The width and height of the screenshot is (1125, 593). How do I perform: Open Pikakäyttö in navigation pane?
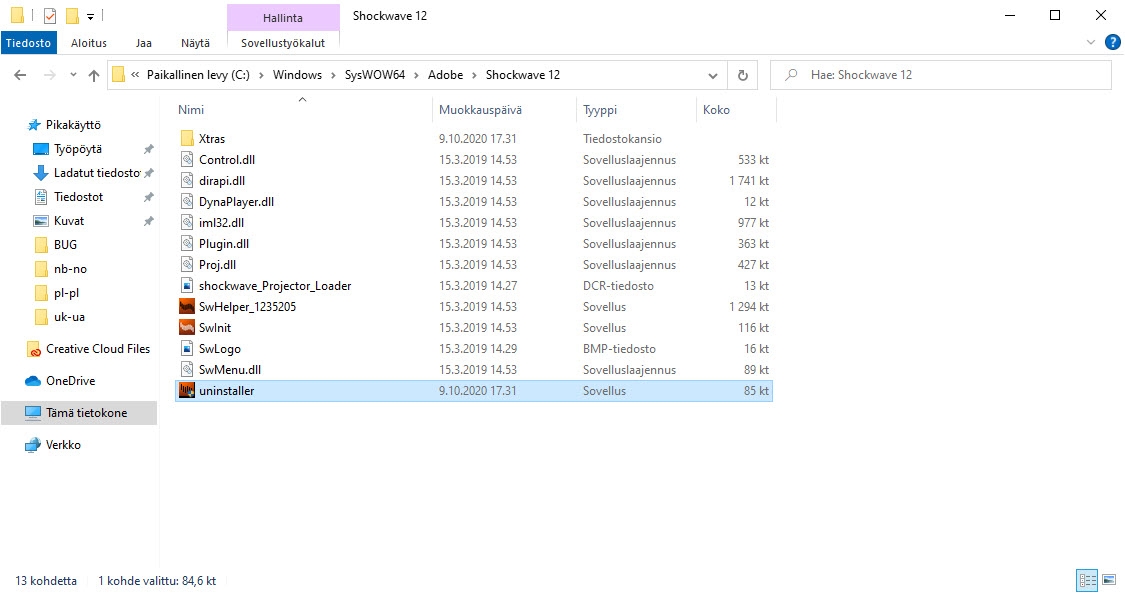coord(72,125)
